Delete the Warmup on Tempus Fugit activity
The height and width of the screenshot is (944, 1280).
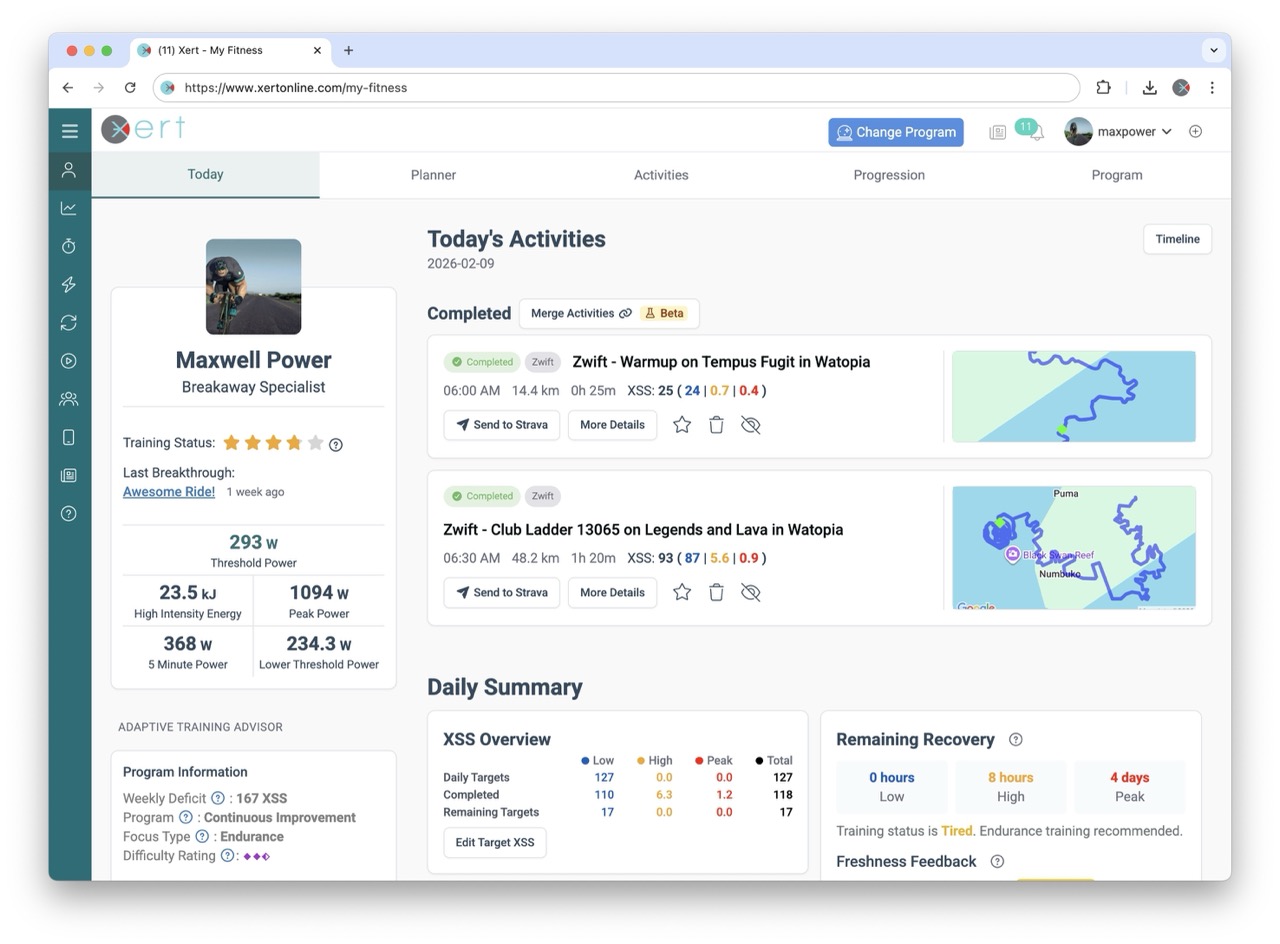[716, 425]
